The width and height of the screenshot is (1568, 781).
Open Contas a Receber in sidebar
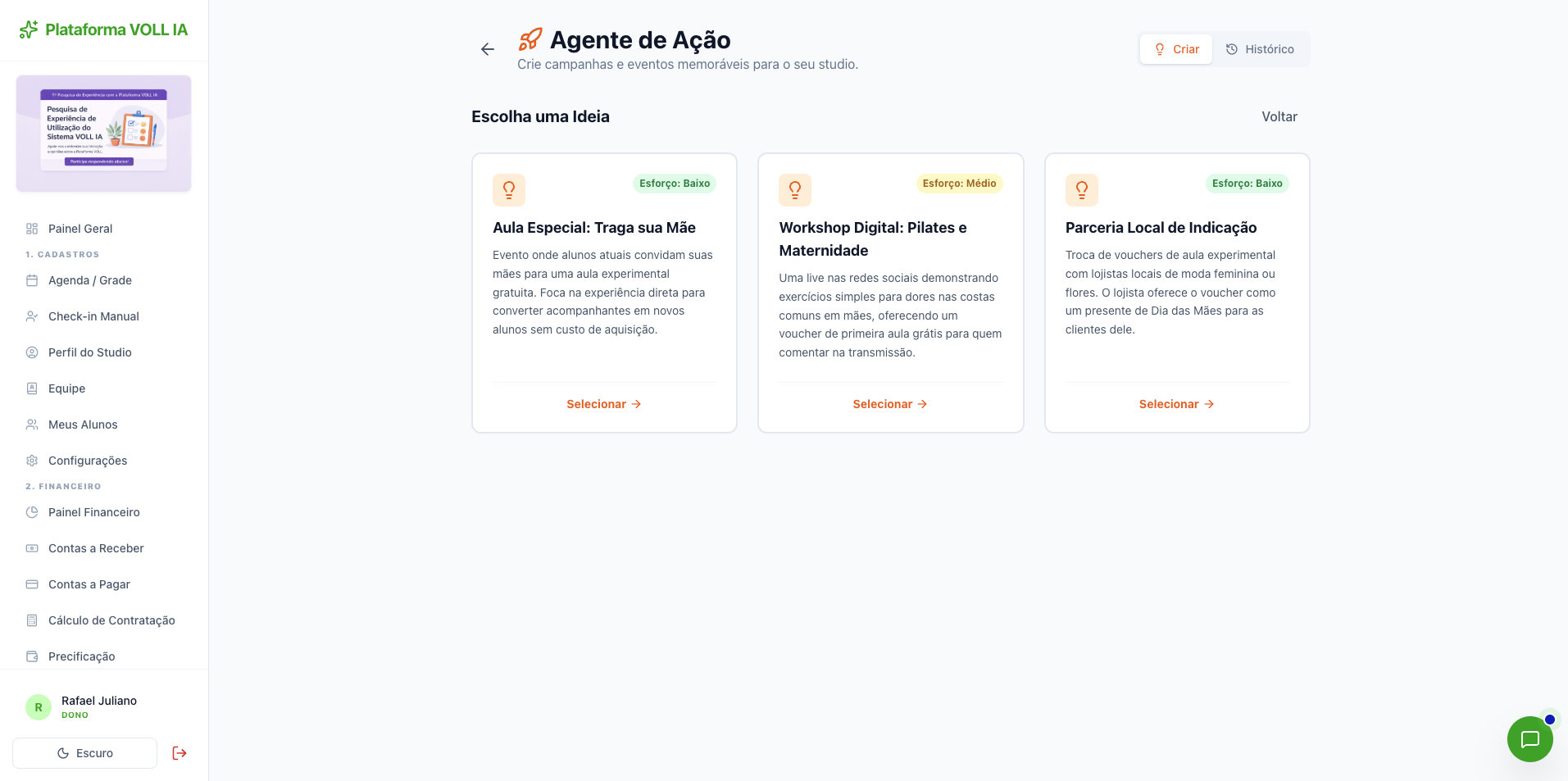(x=96, y=548)
